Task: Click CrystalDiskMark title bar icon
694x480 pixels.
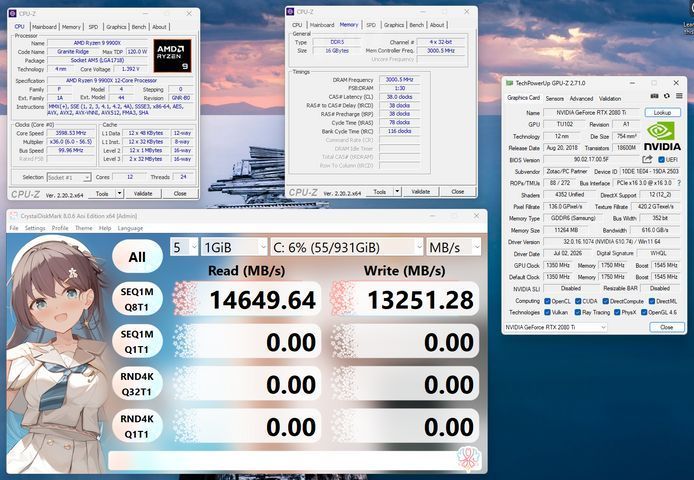Action: point(13,216)
